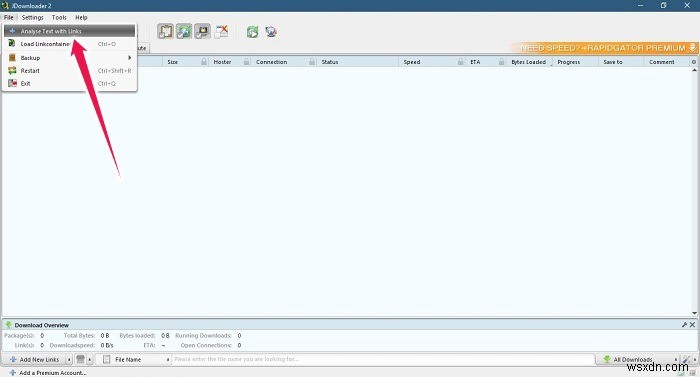Expand the arrow beside clear list icon

tap(90, 359)
